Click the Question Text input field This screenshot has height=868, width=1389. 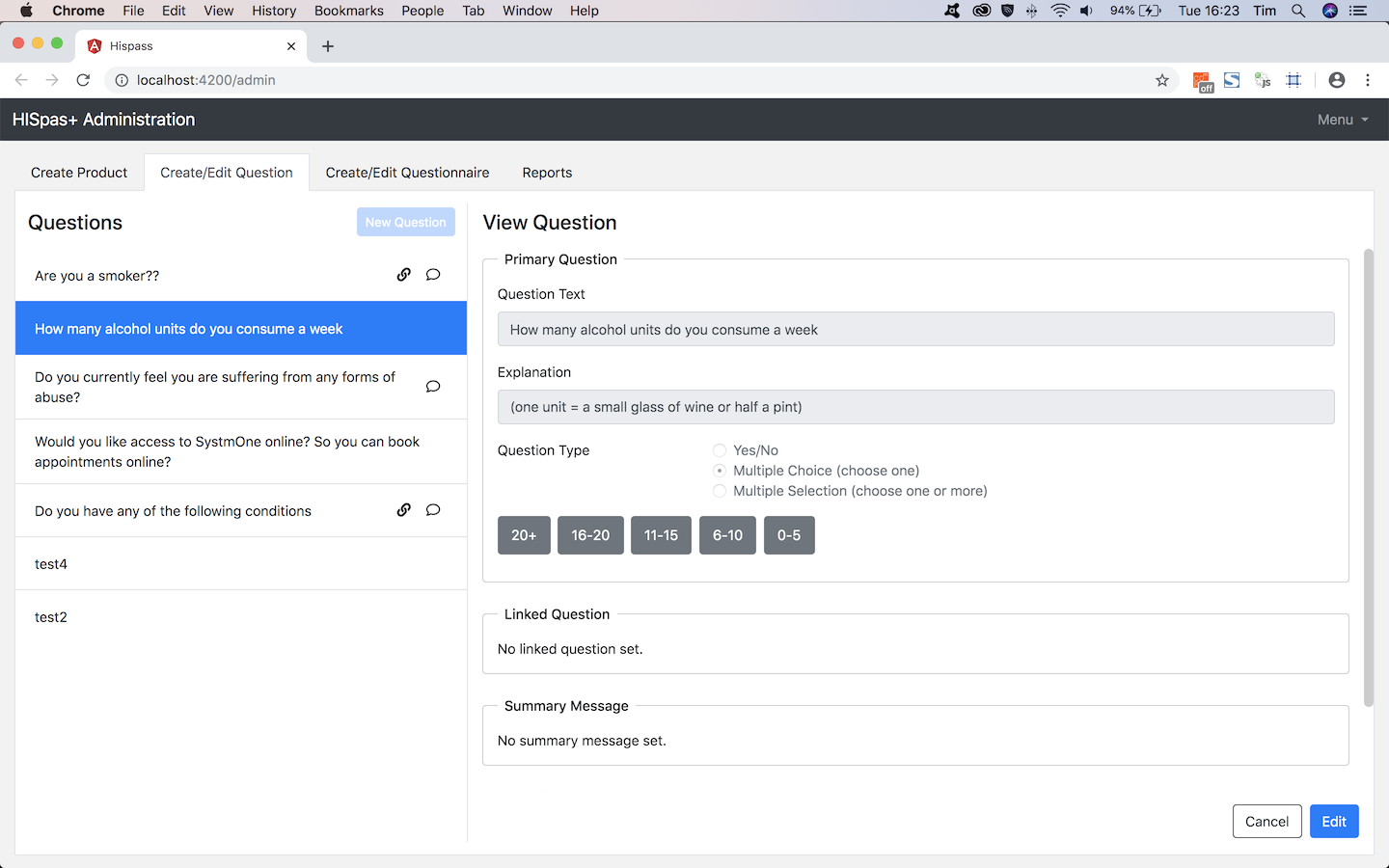[915, 330]
